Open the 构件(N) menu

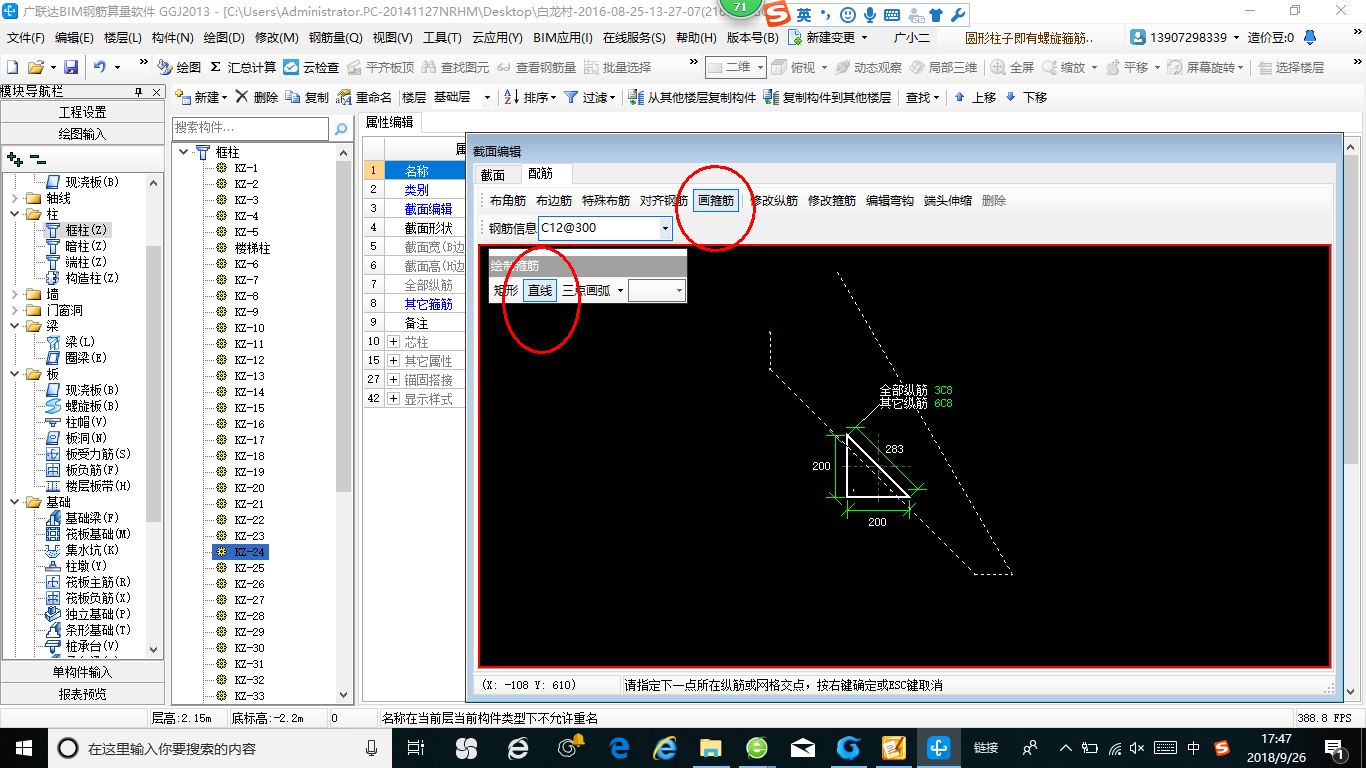(x=172, y=38)
